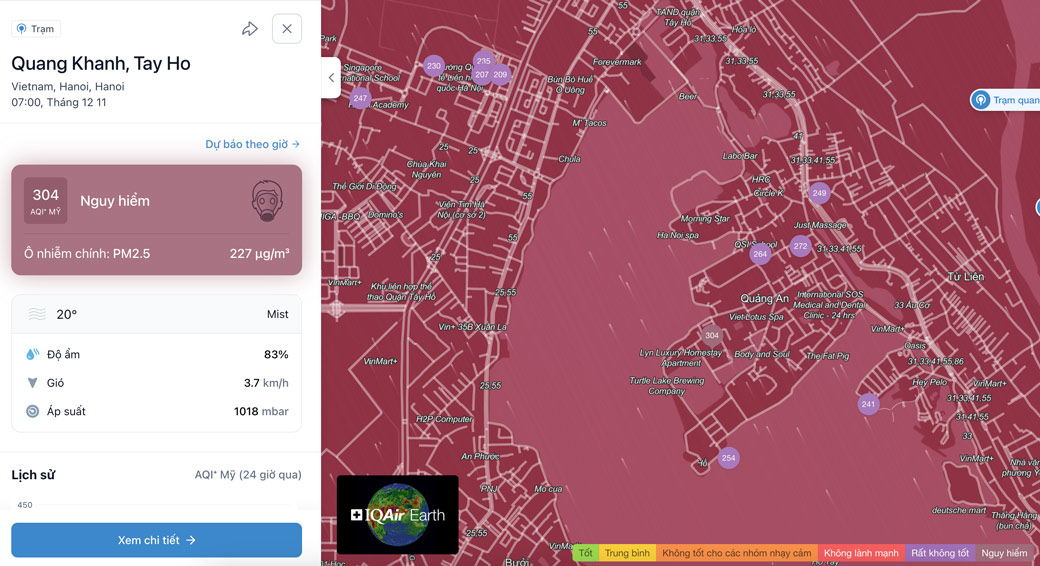Select the 241 AQI station marker
This screenshot has width=1040, height=566.
point(868,405)
